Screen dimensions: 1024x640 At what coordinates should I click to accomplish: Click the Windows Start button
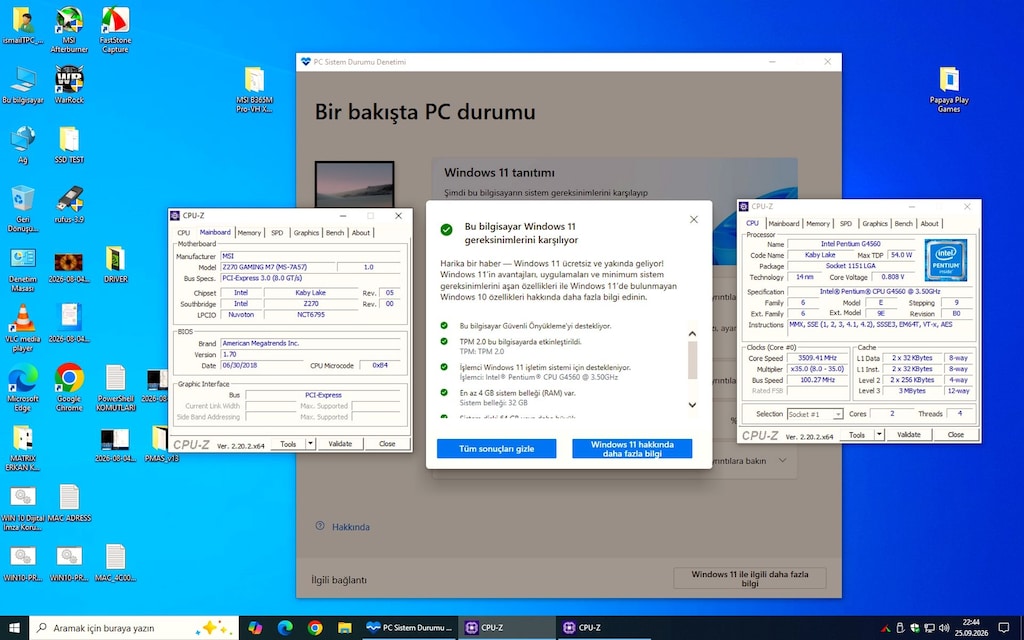(14, 628)
